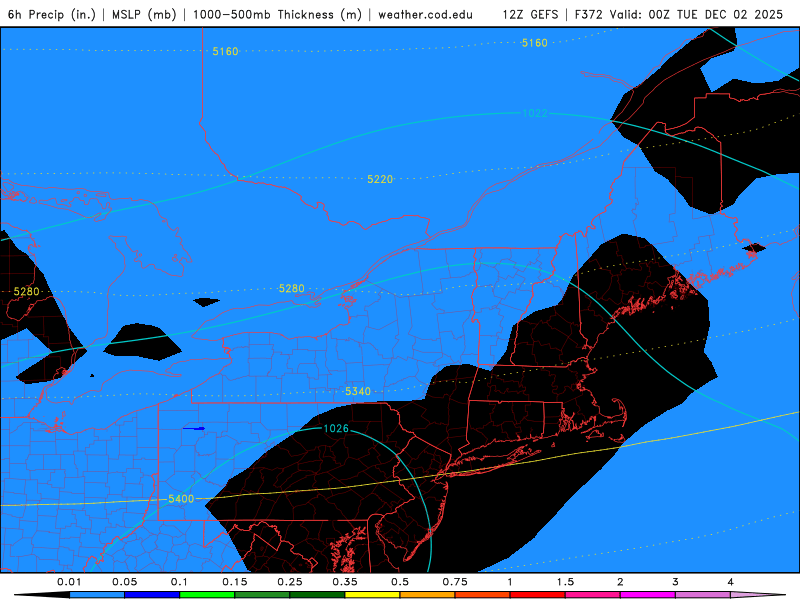Viewport: 800px width, 600px height.
Task: Click the red 1–1.5 legend swatch
Action: point(538,595)
